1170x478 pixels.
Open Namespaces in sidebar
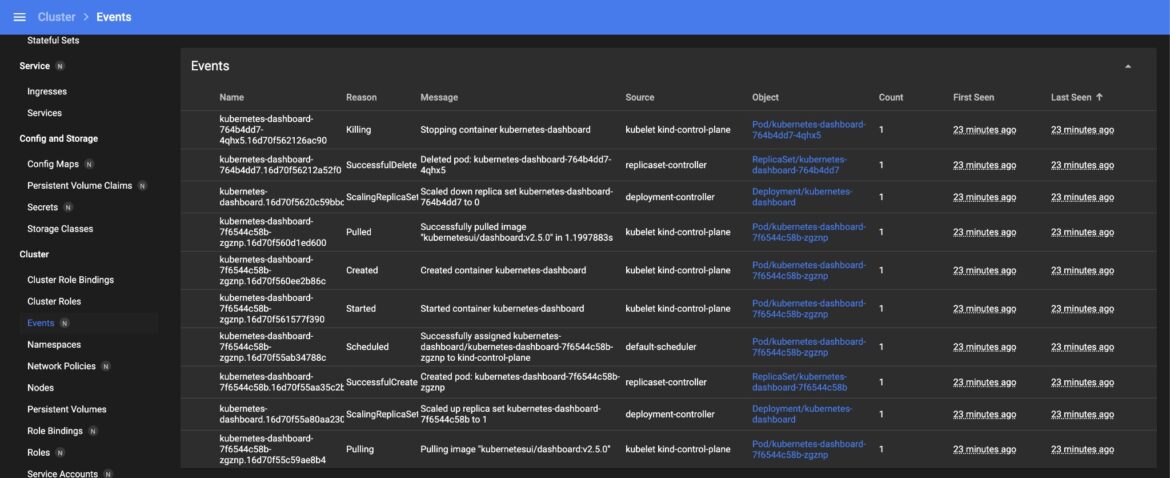(54, 345)
